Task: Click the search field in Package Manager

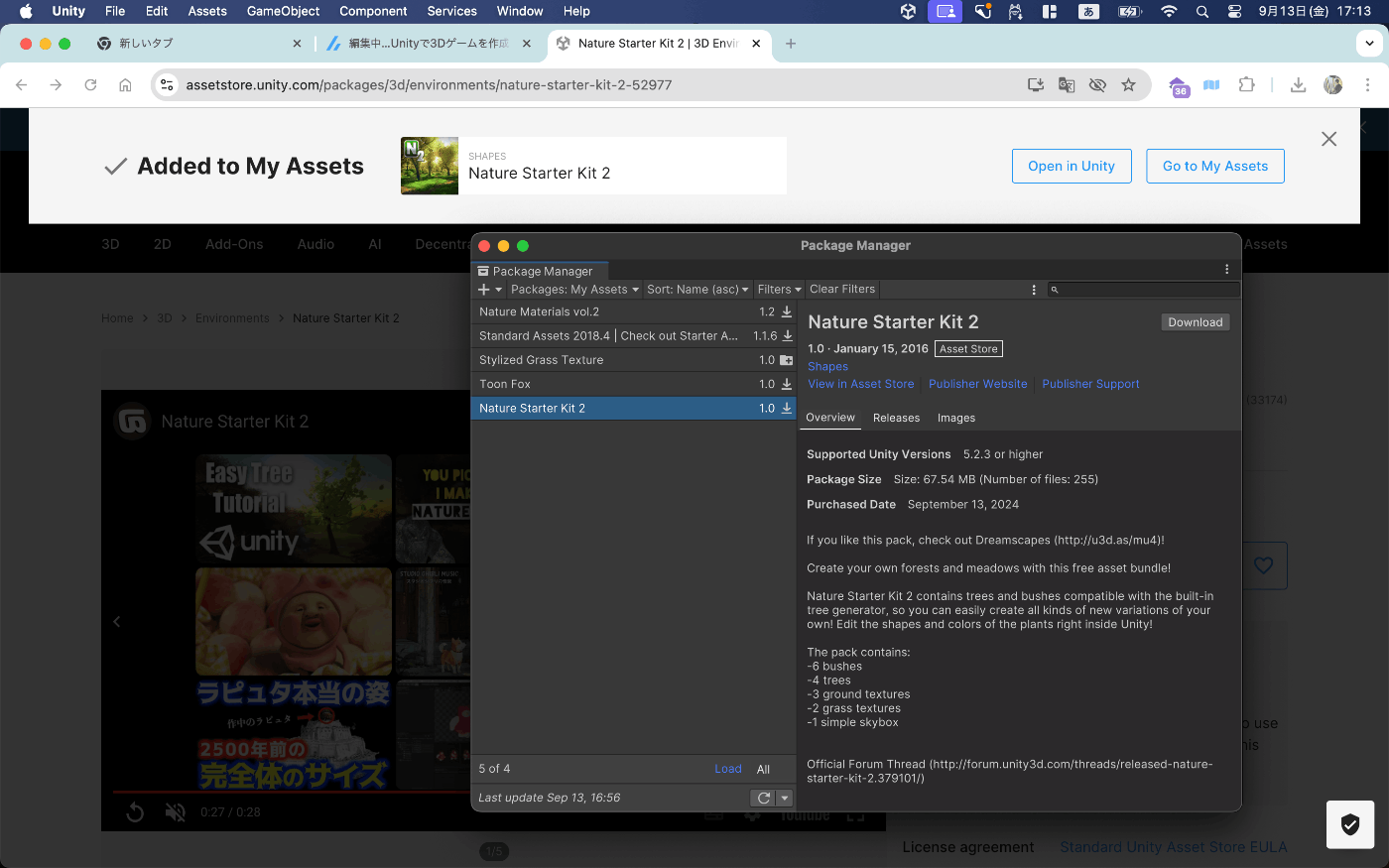Action: point(1144,290)
